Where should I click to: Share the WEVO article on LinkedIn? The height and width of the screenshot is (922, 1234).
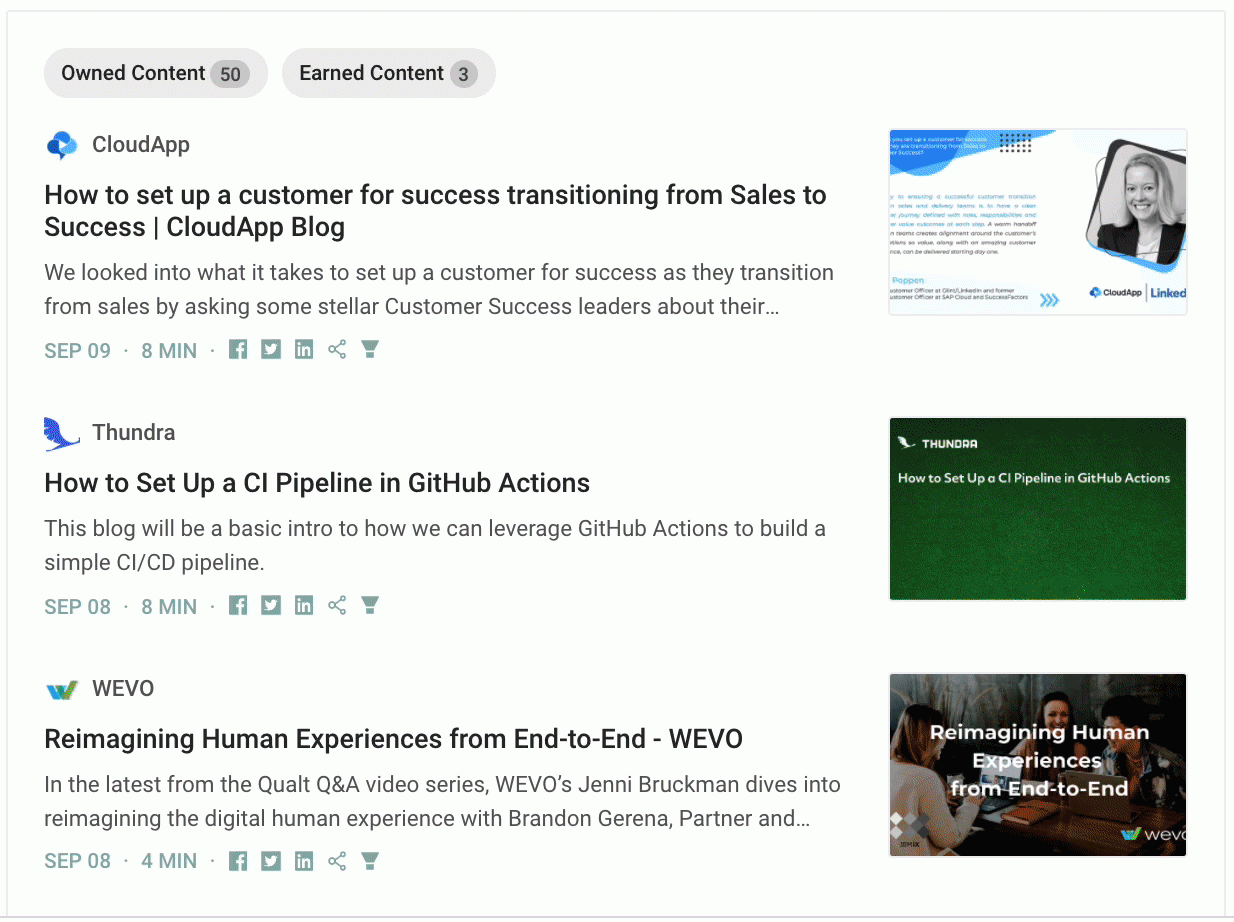click(304, 861)
